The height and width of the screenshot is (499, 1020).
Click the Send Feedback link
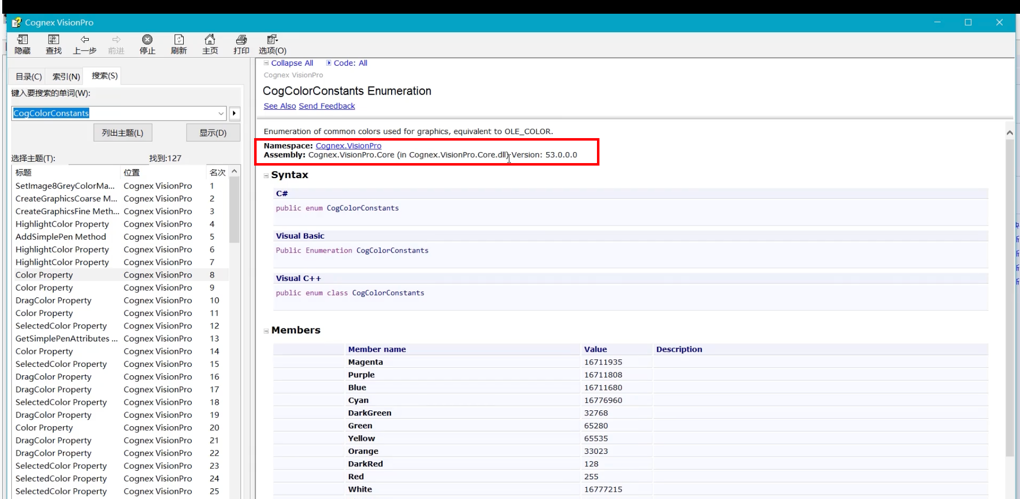[327, 106]
